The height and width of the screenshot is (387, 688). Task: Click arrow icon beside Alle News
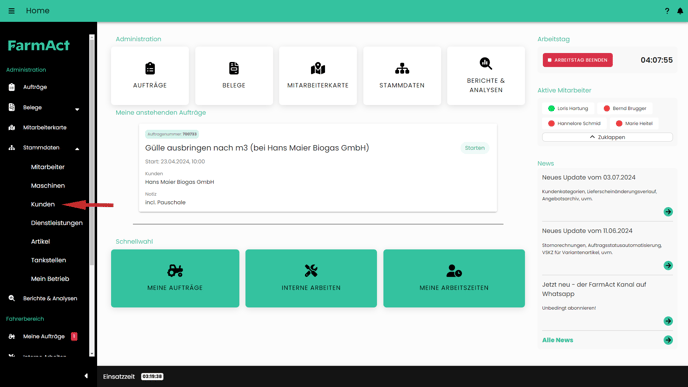pos(668,340)
